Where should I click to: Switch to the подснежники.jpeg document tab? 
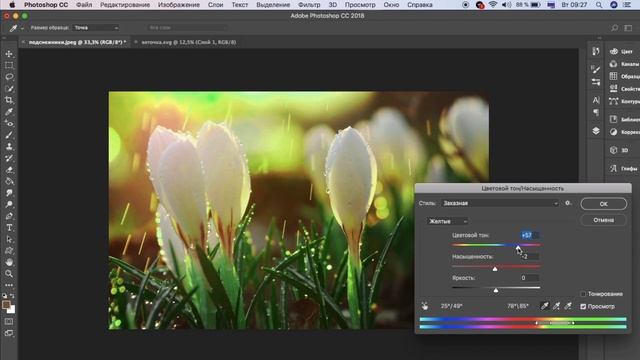(x=76, y=42)
